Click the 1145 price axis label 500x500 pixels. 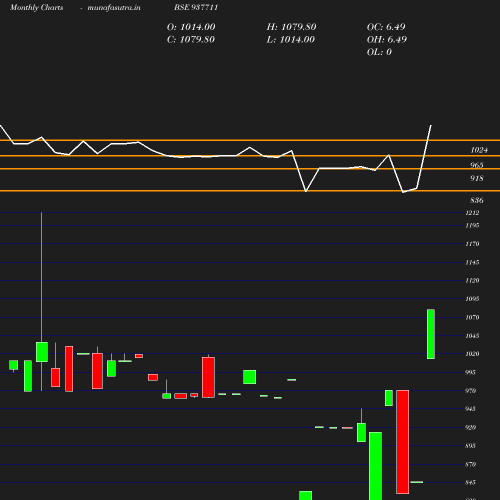tap(472, 263)
